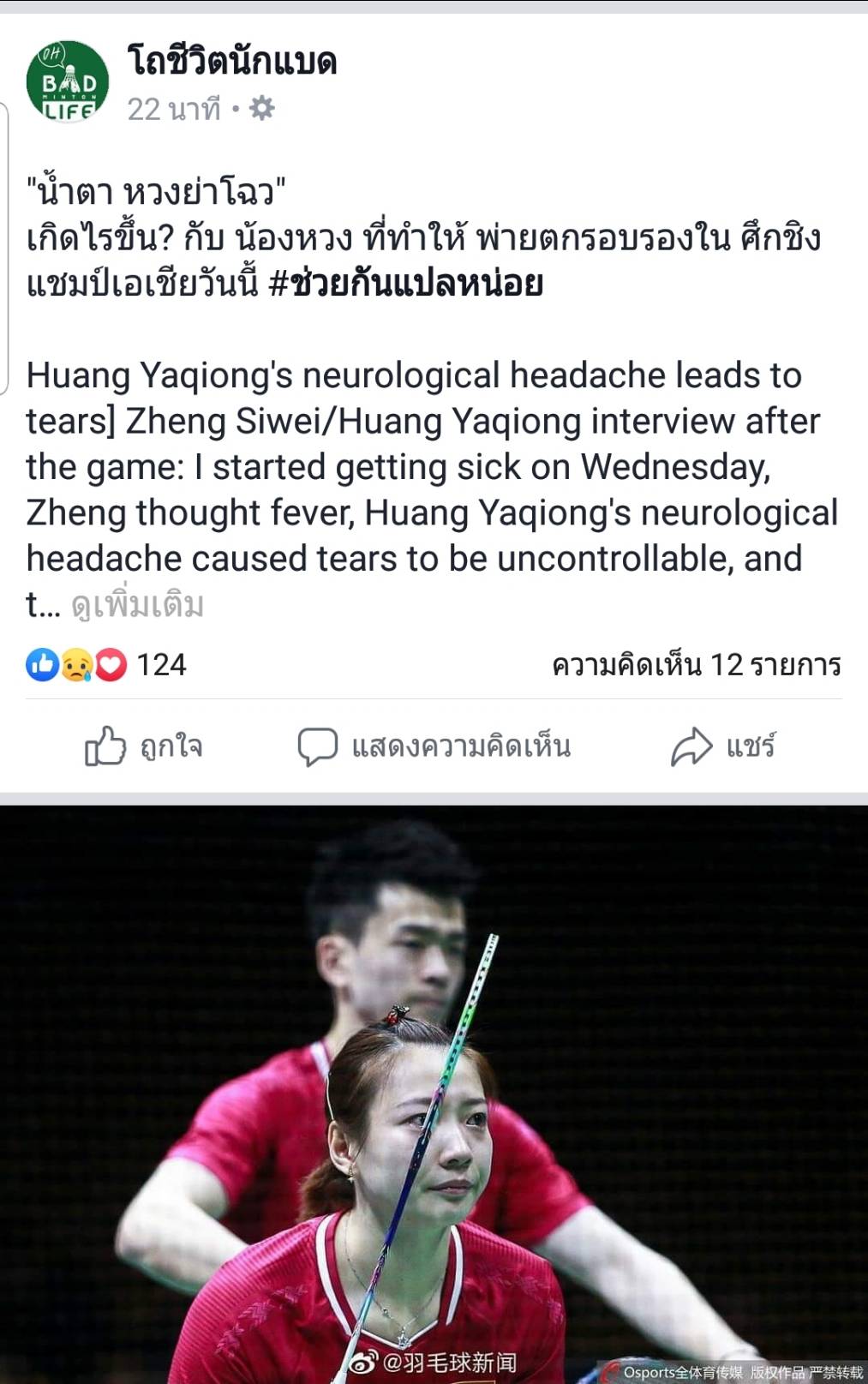Viewport: 868px width, 1384px height.
Task: Open the red heart reaction icon
Action: coord(111,664)
